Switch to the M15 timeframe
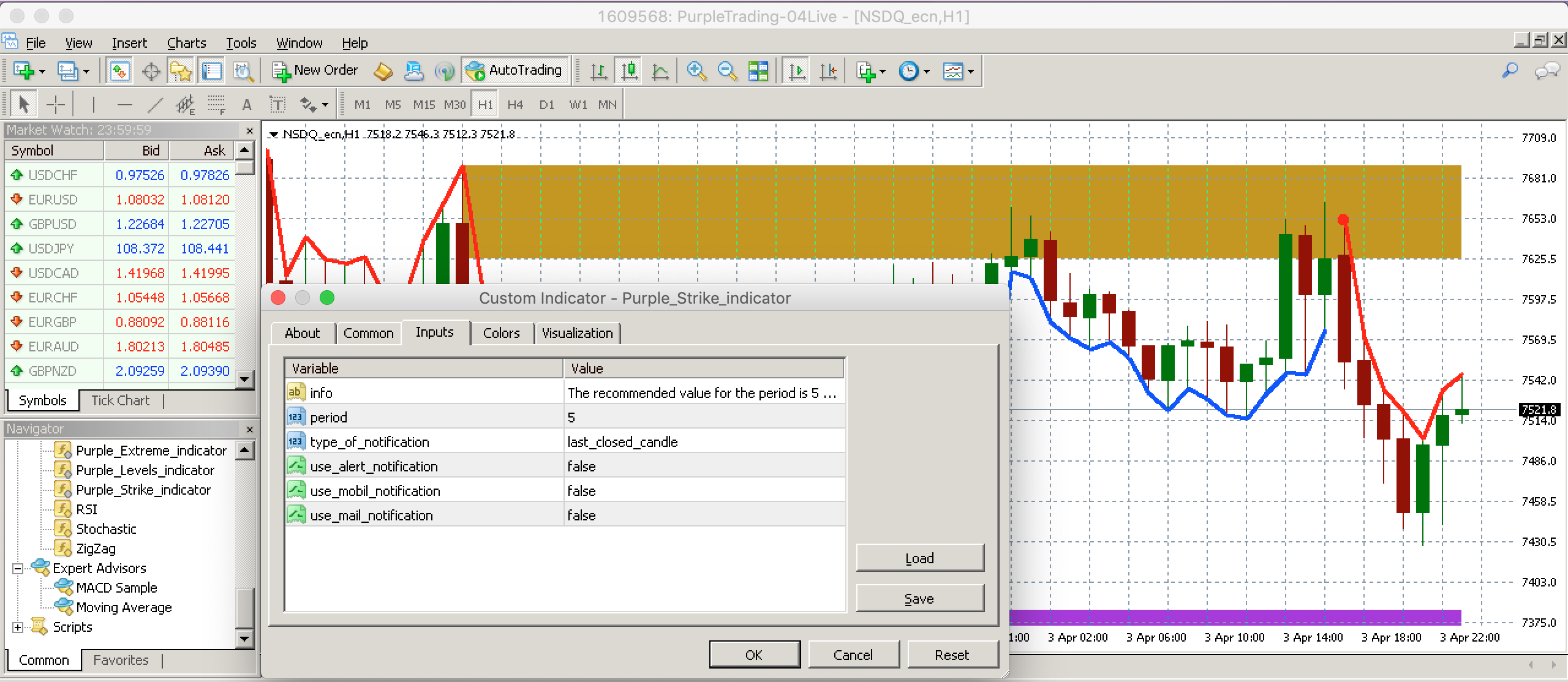The image size is (1568, 682). 424,105
